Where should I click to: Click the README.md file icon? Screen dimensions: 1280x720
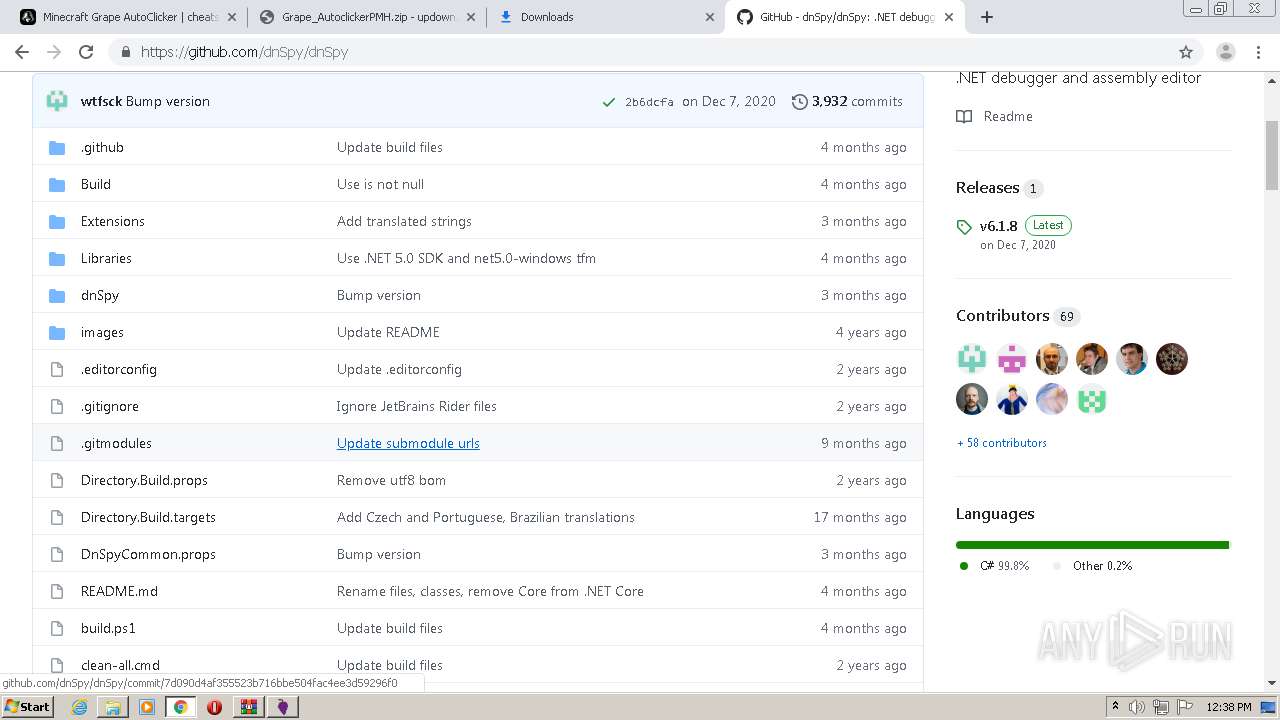tap(57, 592)
